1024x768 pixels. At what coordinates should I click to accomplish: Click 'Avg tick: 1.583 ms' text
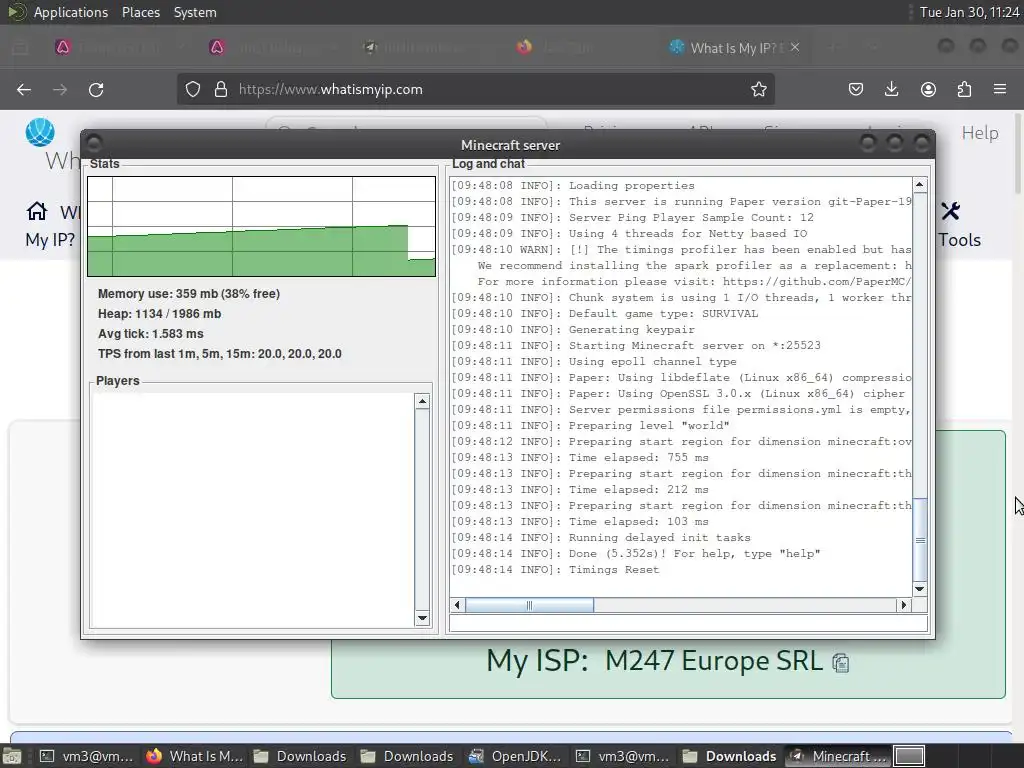pyautogui.click(x=151, y=334)
